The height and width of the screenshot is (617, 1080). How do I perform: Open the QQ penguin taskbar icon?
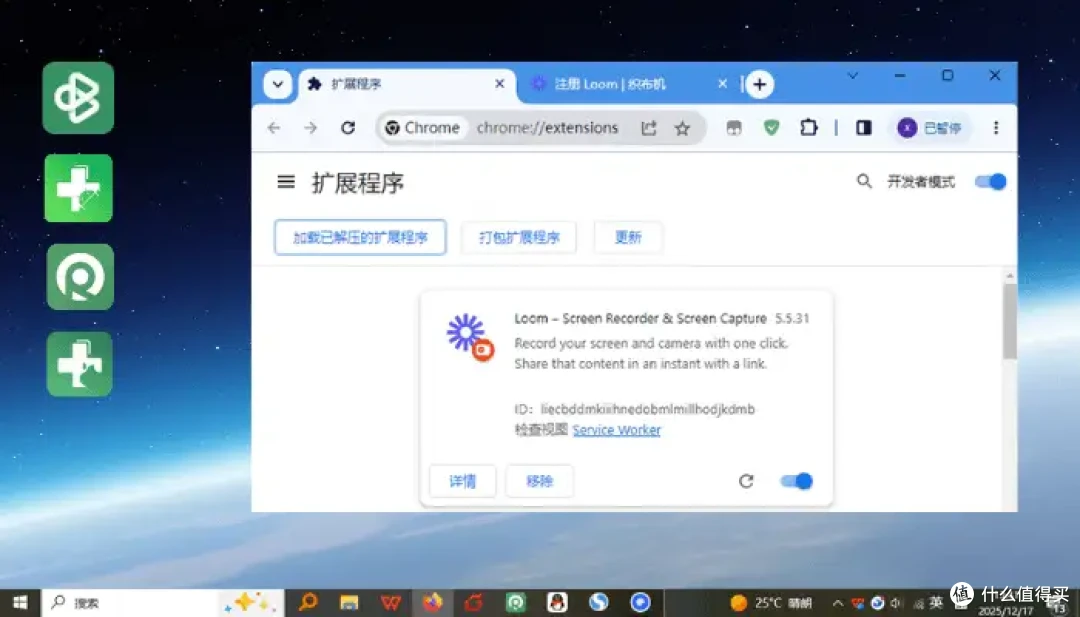(557, 603)
